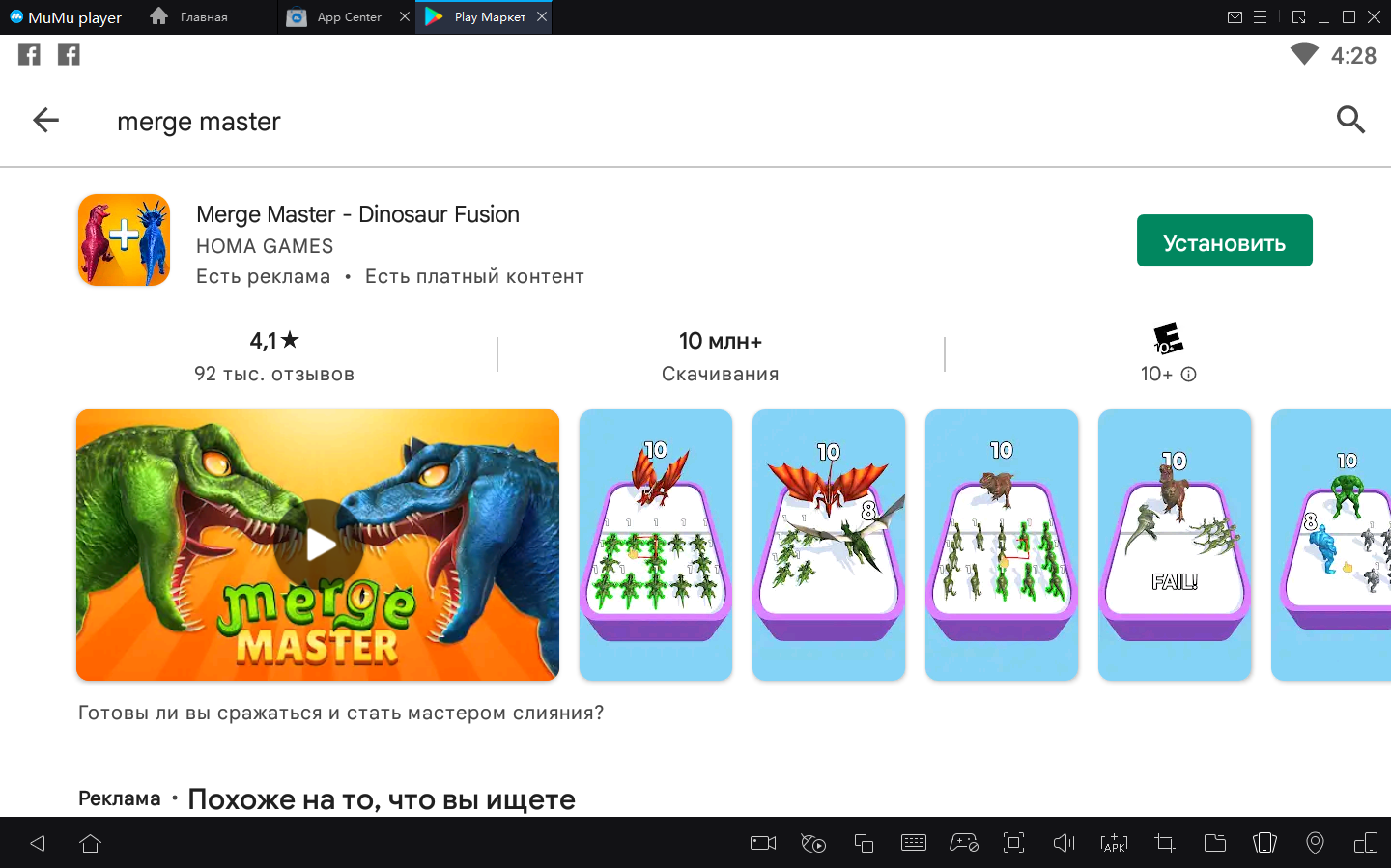
Task: Switch to the App Center tab
Action: 348,17
